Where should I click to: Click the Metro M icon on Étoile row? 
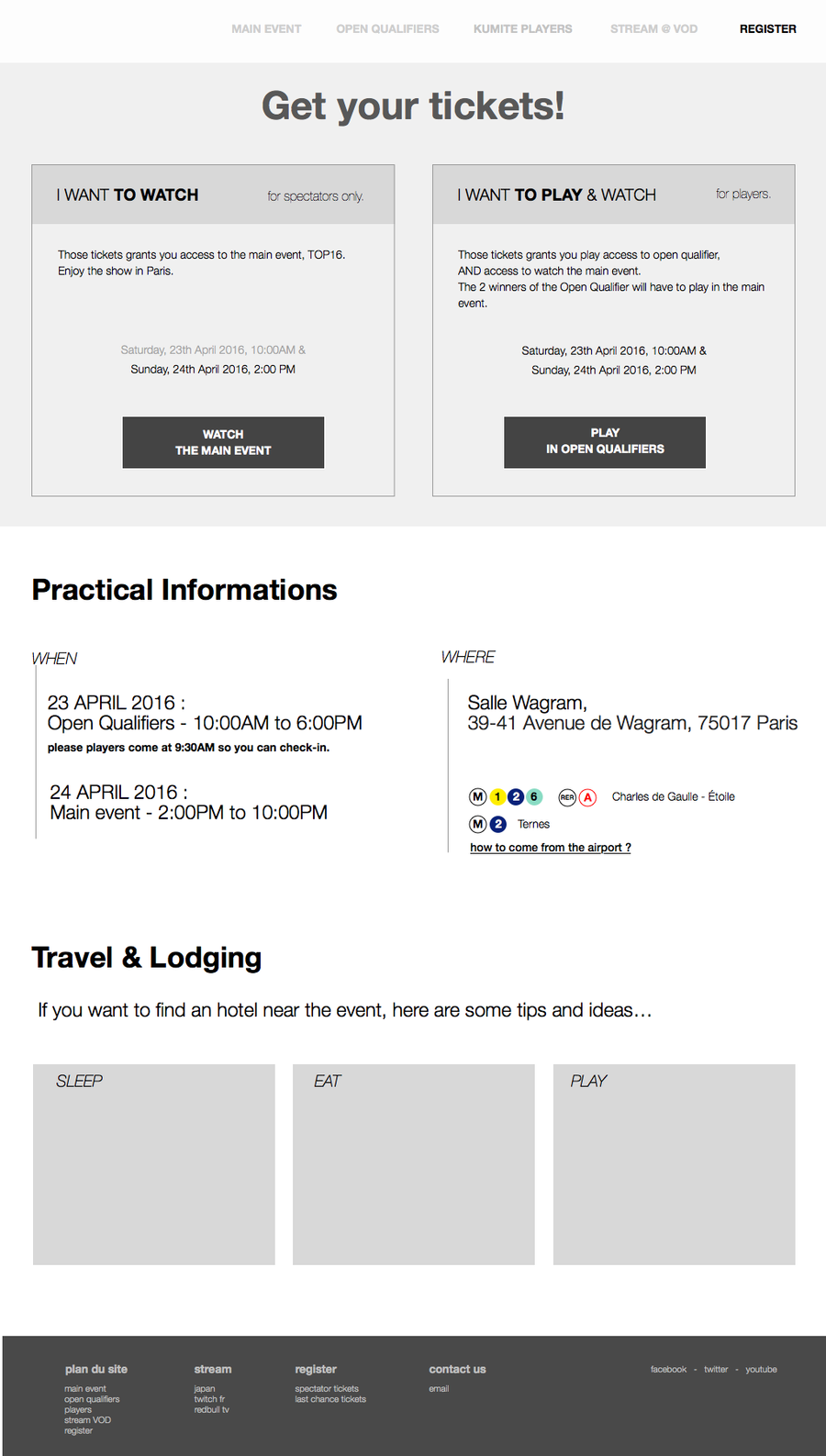(x=478, y=796)
